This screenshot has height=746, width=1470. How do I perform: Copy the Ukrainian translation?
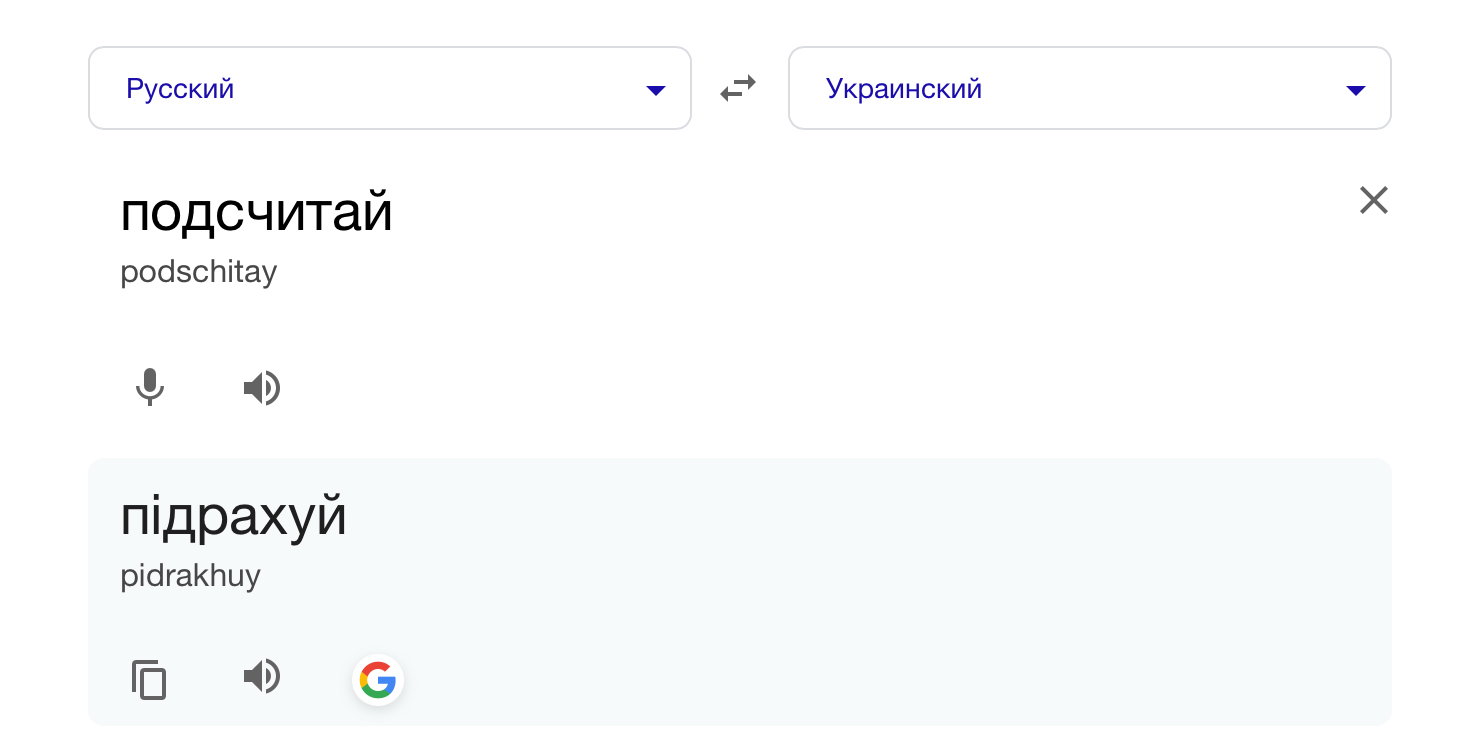149,680
